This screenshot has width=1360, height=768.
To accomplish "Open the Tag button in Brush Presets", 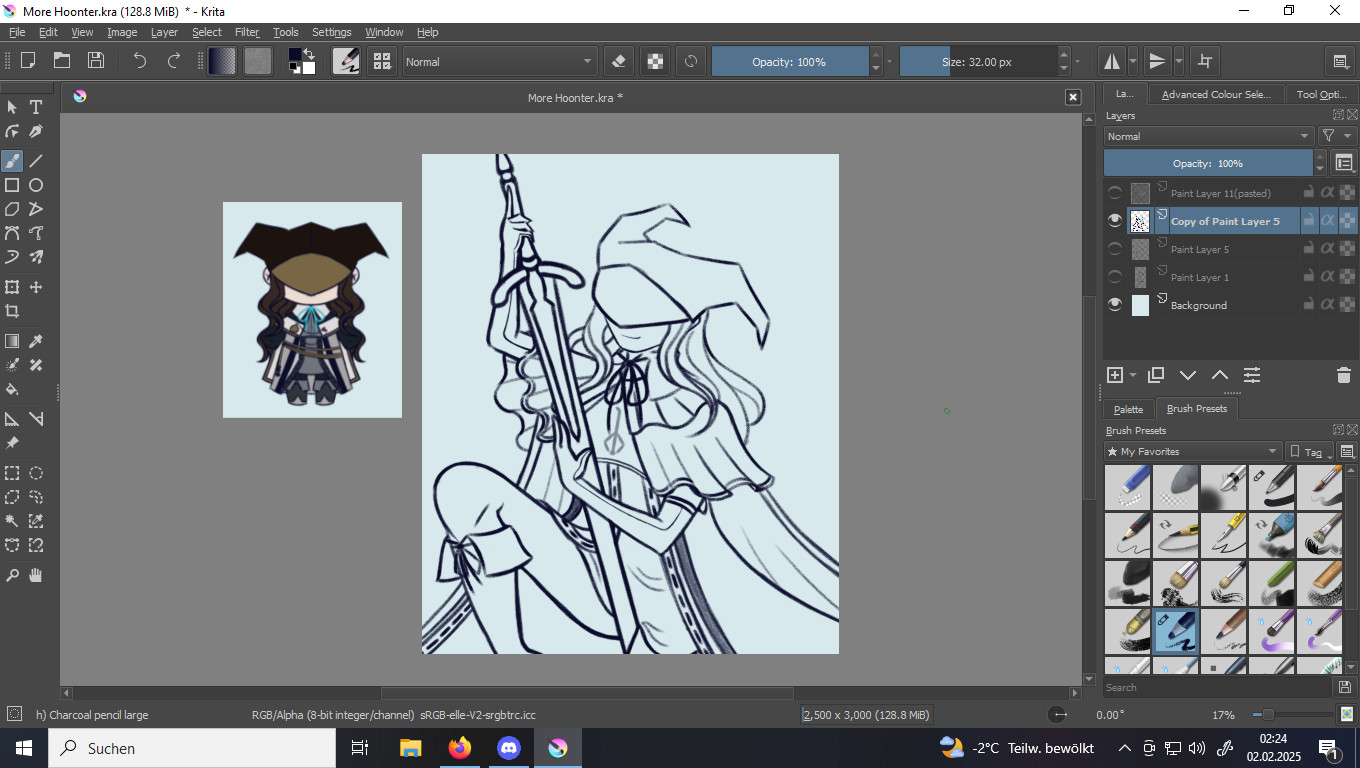I will (x=1309, y=452).
